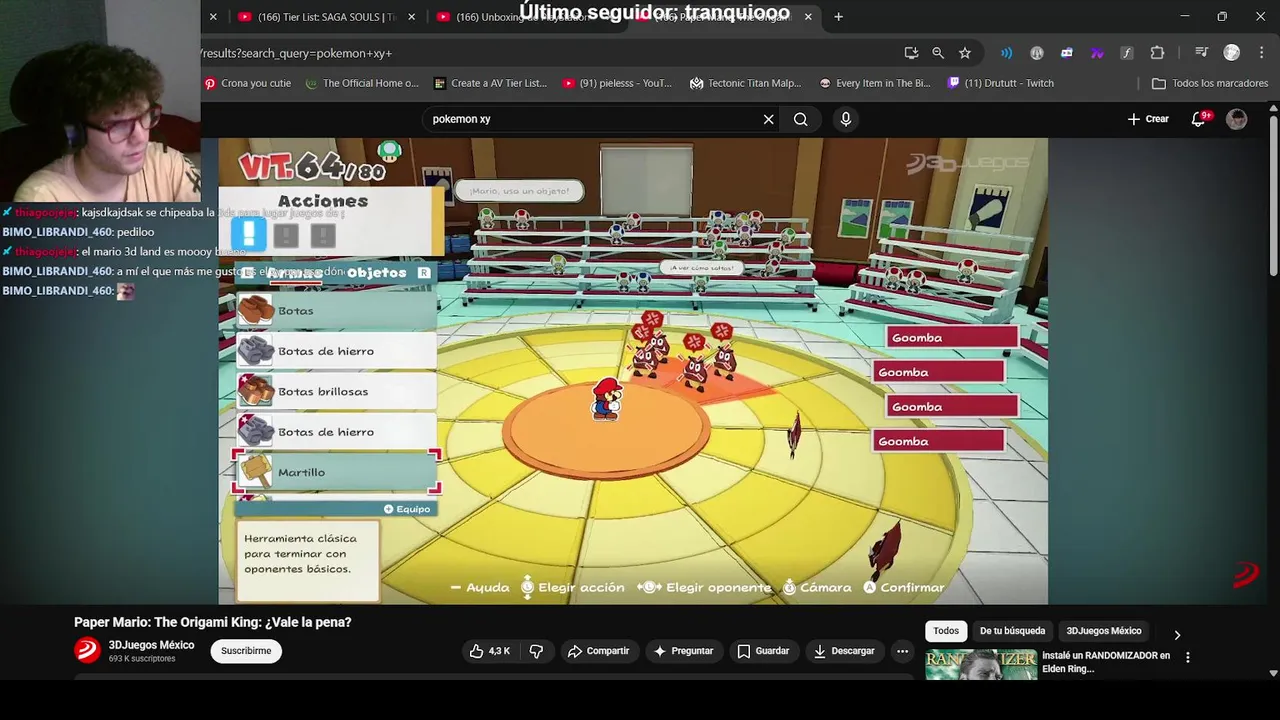Image resolution: width=1280 pixels, height=720 pixels.
Task: Open the YouTube account avatar menu
Action: coord(1237,119)
